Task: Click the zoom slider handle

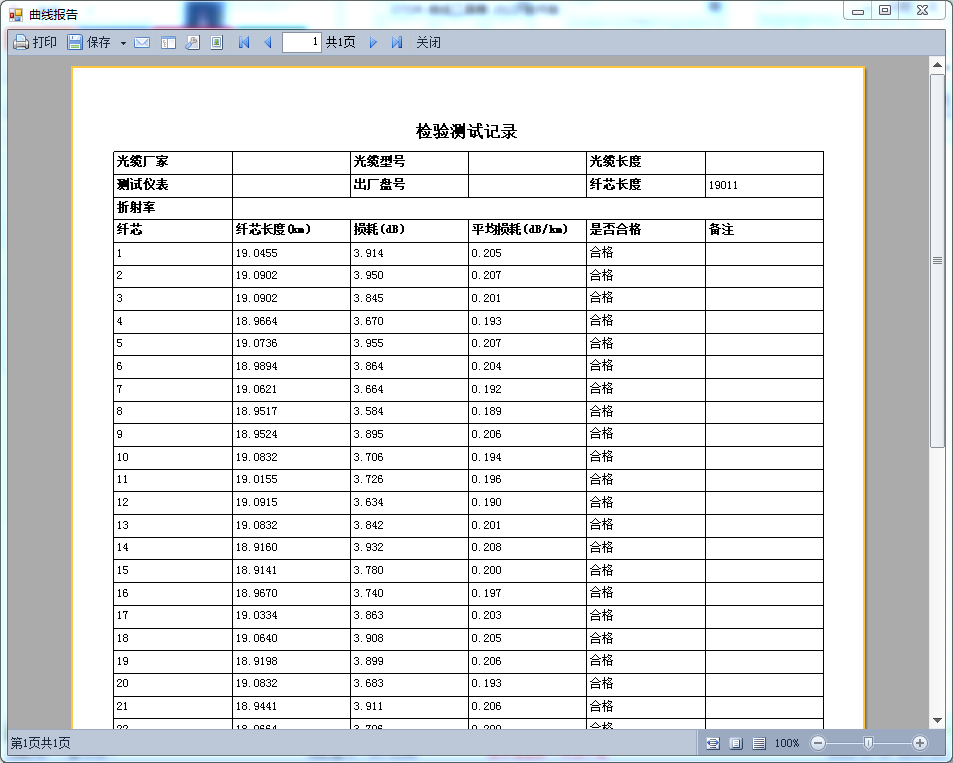Action: point(868,743)
